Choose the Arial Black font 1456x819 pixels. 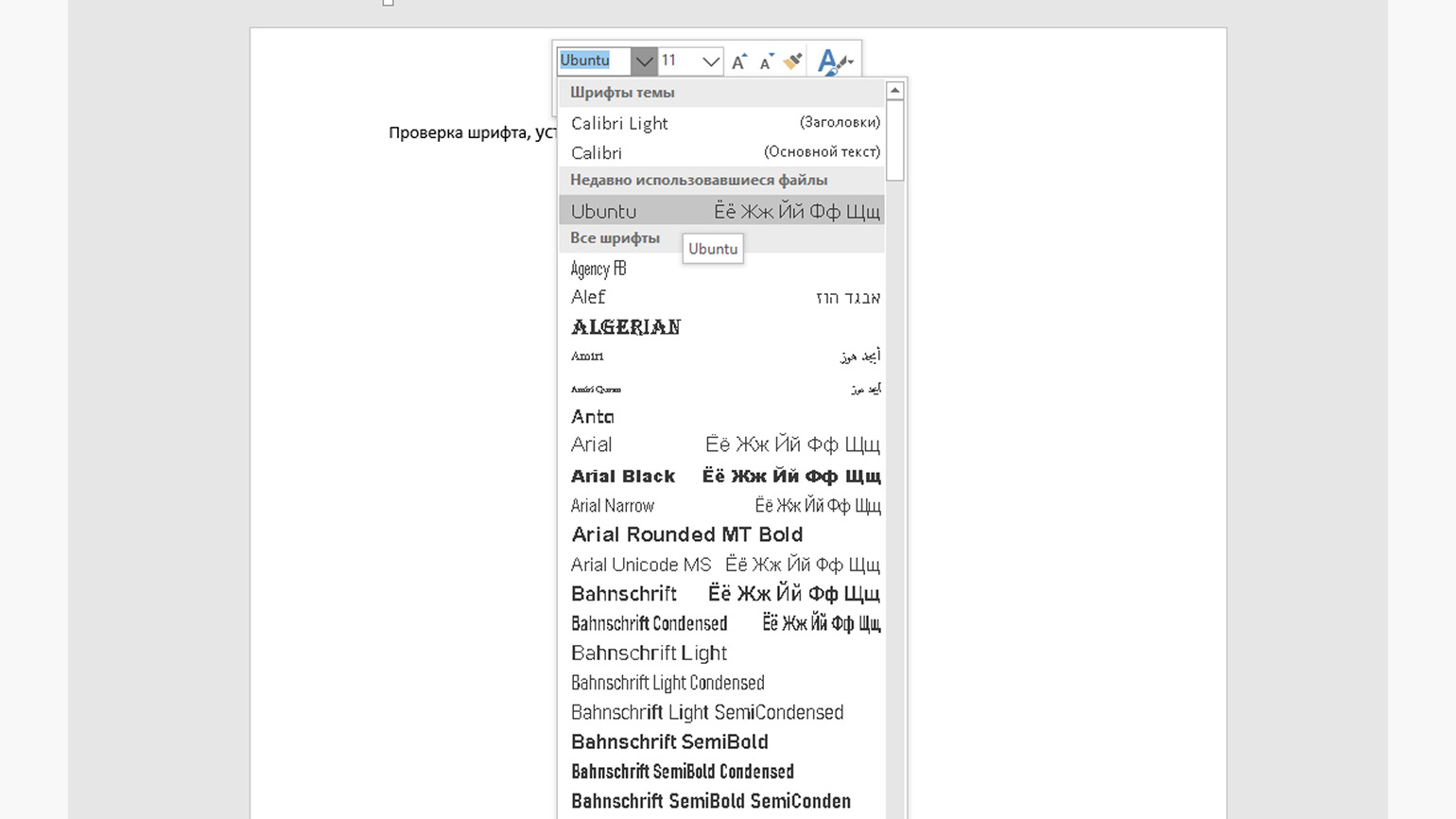click(622, 476)
